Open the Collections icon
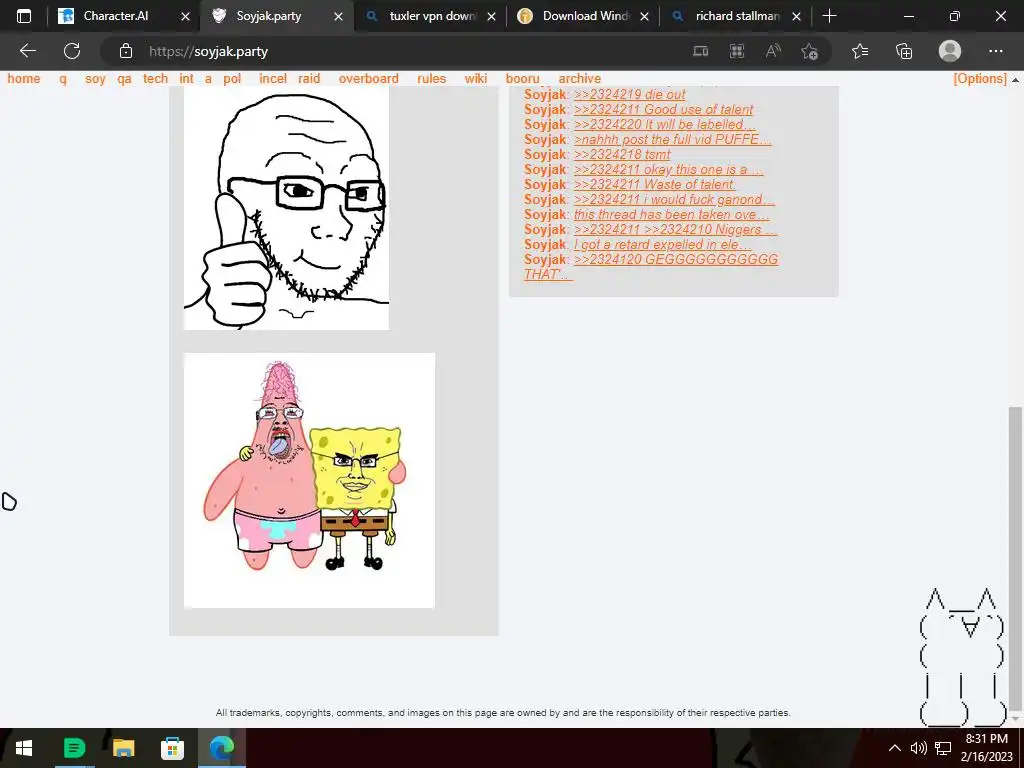The height and width of the screenshot is (768, 1024). click(x=904, y=51)
